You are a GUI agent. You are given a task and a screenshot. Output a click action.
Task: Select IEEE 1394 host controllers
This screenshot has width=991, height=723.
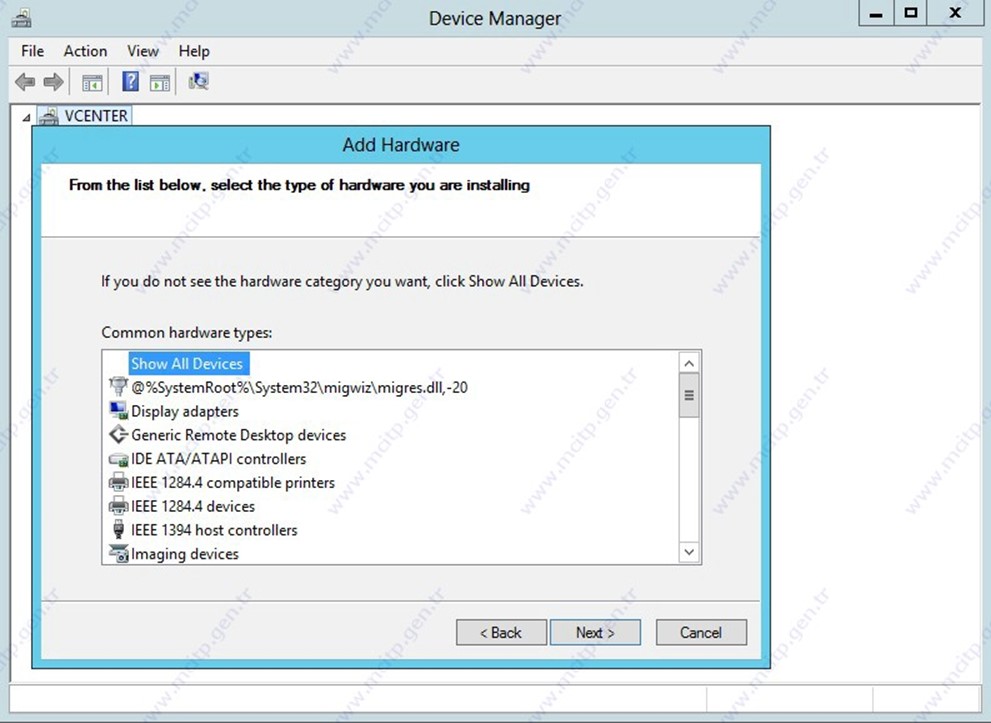tap(214, 530)
